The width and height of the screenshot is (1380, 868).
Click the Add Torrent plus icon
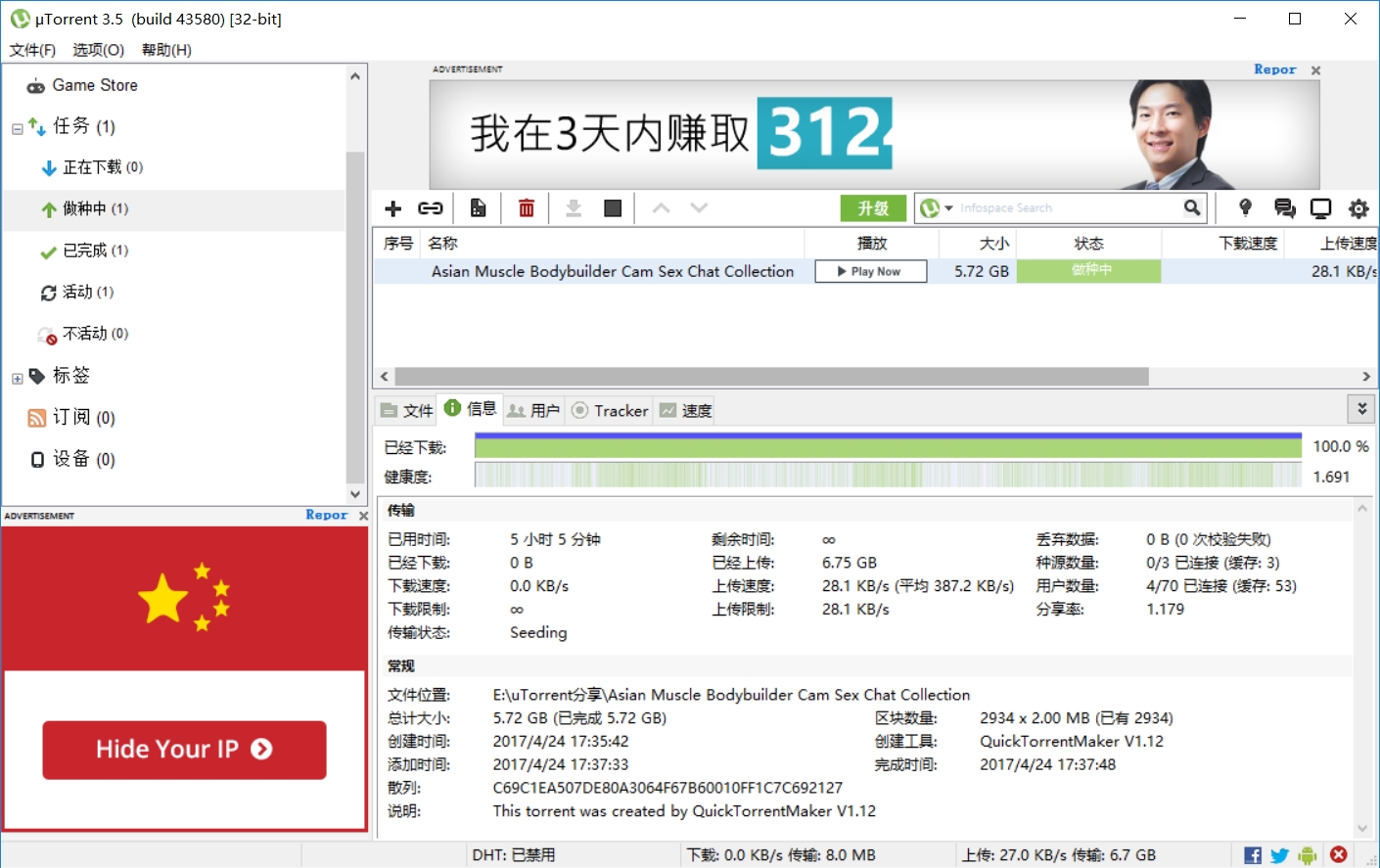point(393,208)
